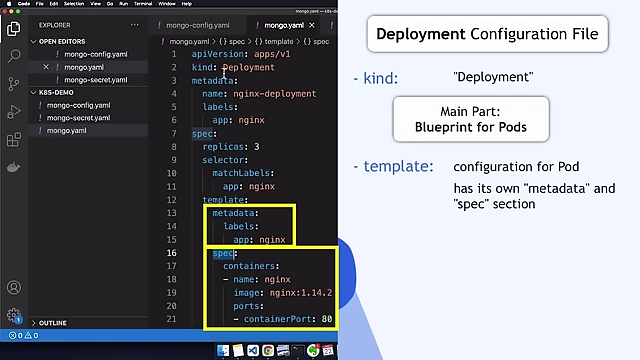Open mongo.yaml in K8S-DEMO folder
This screenshot has width=640, height=360.
coord(88,131)
